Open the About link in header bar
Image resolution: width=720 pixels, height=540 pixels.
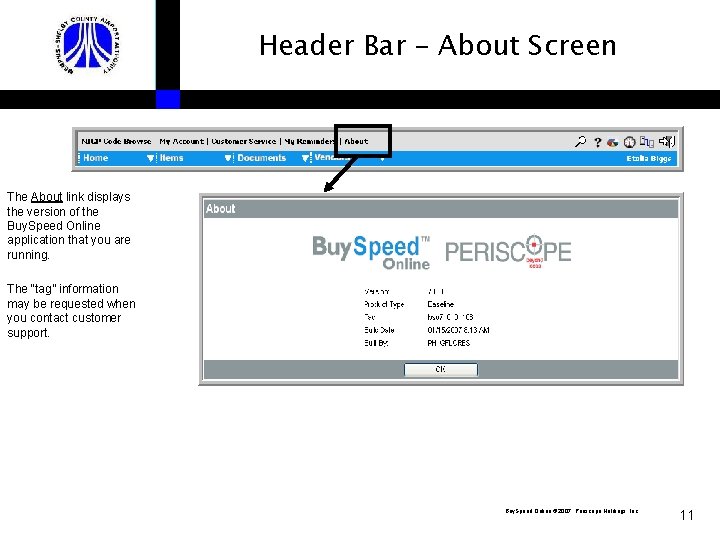pyautogui.click(x=356, y=141)
